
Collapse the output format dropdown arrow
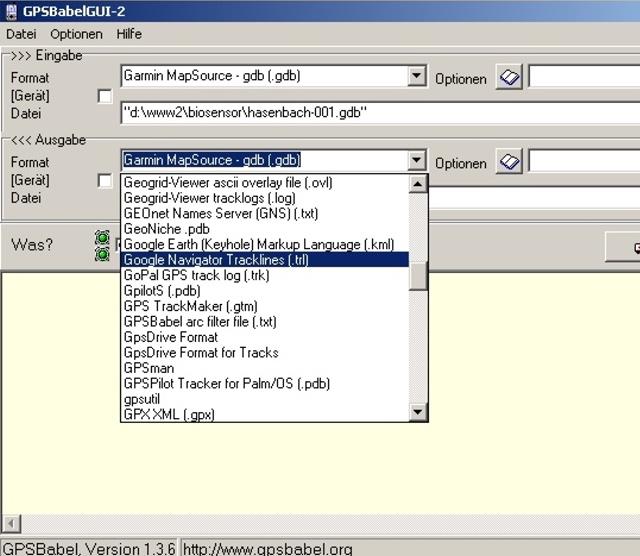pyautogui.click(x=416, y=160)
